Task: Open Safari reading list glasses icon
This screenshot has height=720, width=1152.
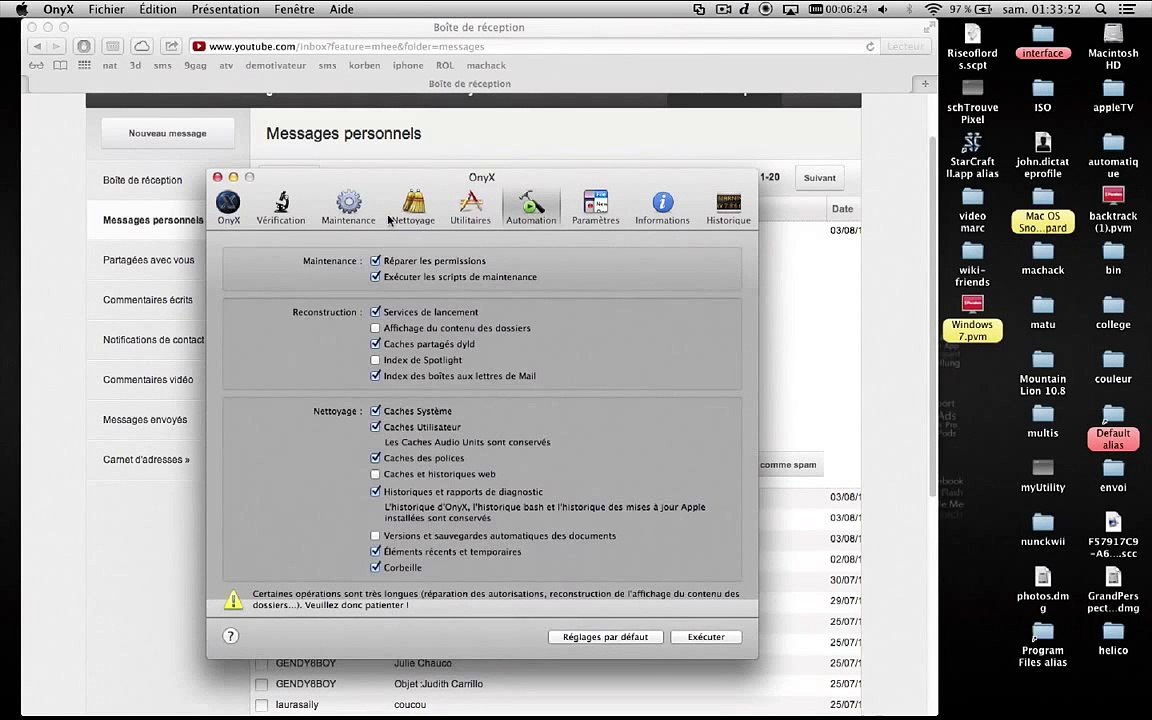Action: [x=36, y=65]
